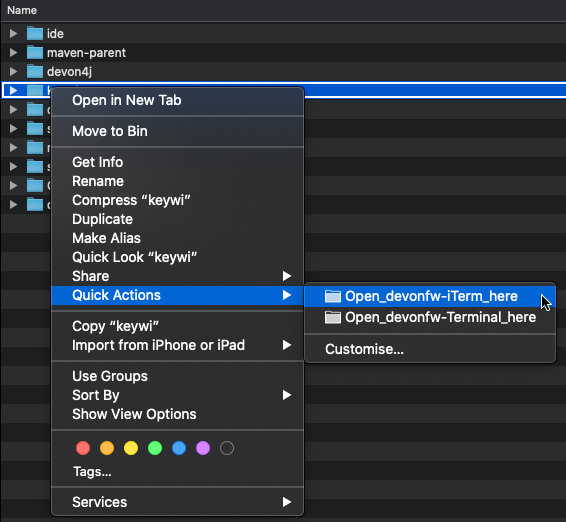Open the Tags... dialog
The width and height of the screenshot is (566, 522).
point(92,471)
